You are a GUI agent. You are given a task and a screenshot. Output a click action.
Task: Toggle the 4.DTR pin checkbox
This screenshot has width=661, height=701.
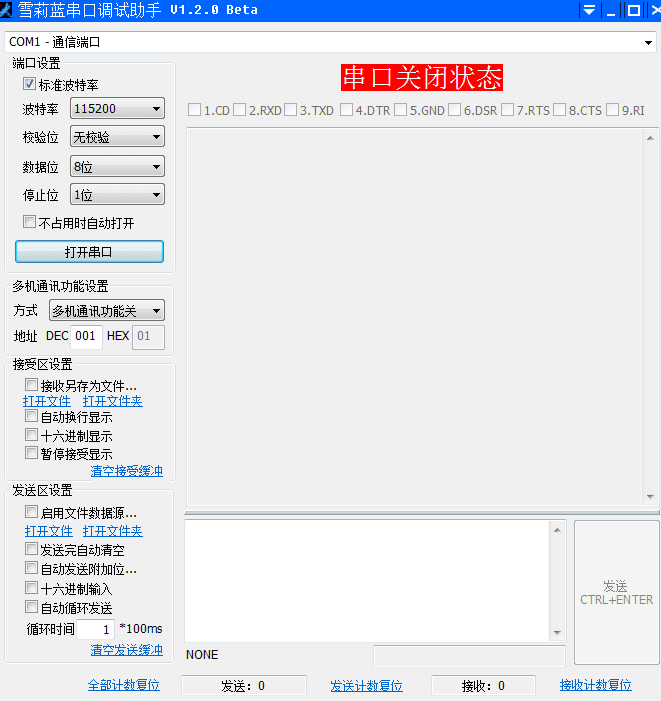click(346, 110)
